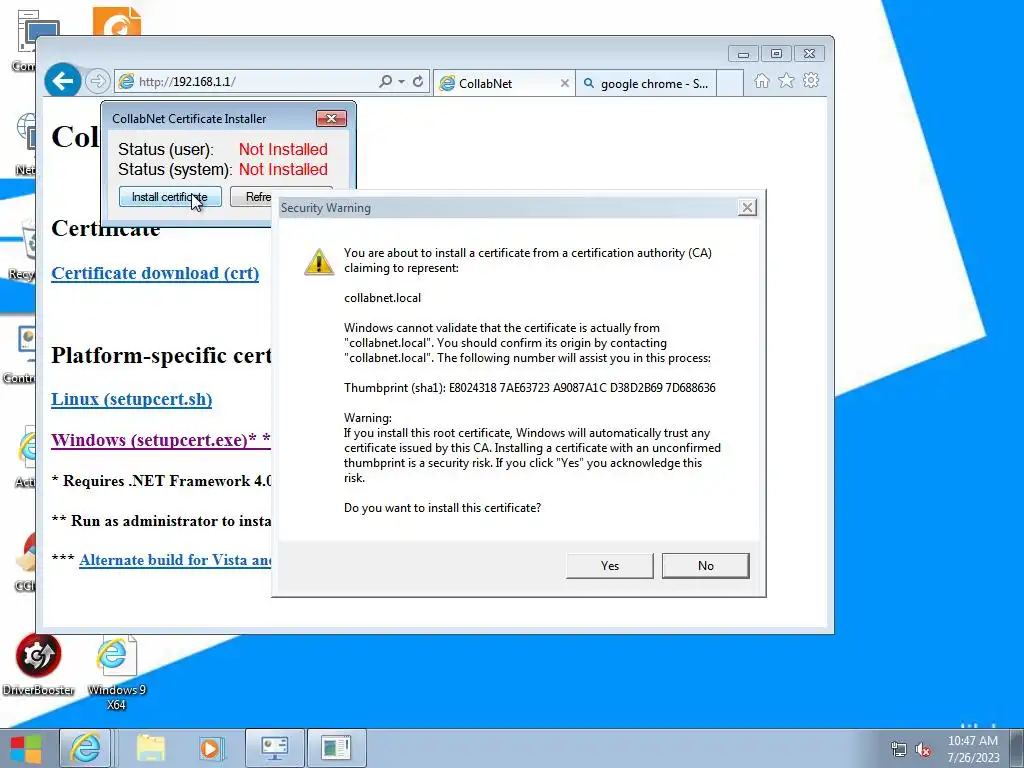
Task: Click the Not Installed user status text
Action: click(x=283, y=150)
